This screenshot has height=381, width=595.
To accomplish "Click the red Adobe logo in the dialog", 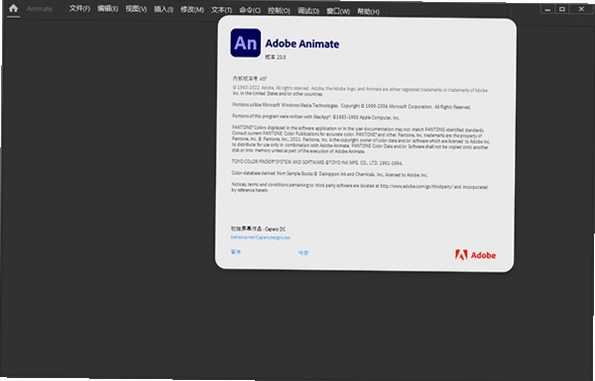I will (475, 255).
